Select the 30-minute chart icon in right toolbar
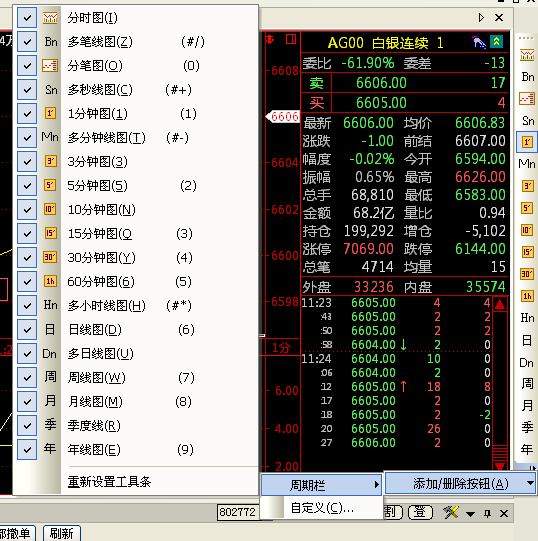The height and width of the screenshot is (541, 538). pyautogui.click(x=527, y=274)
